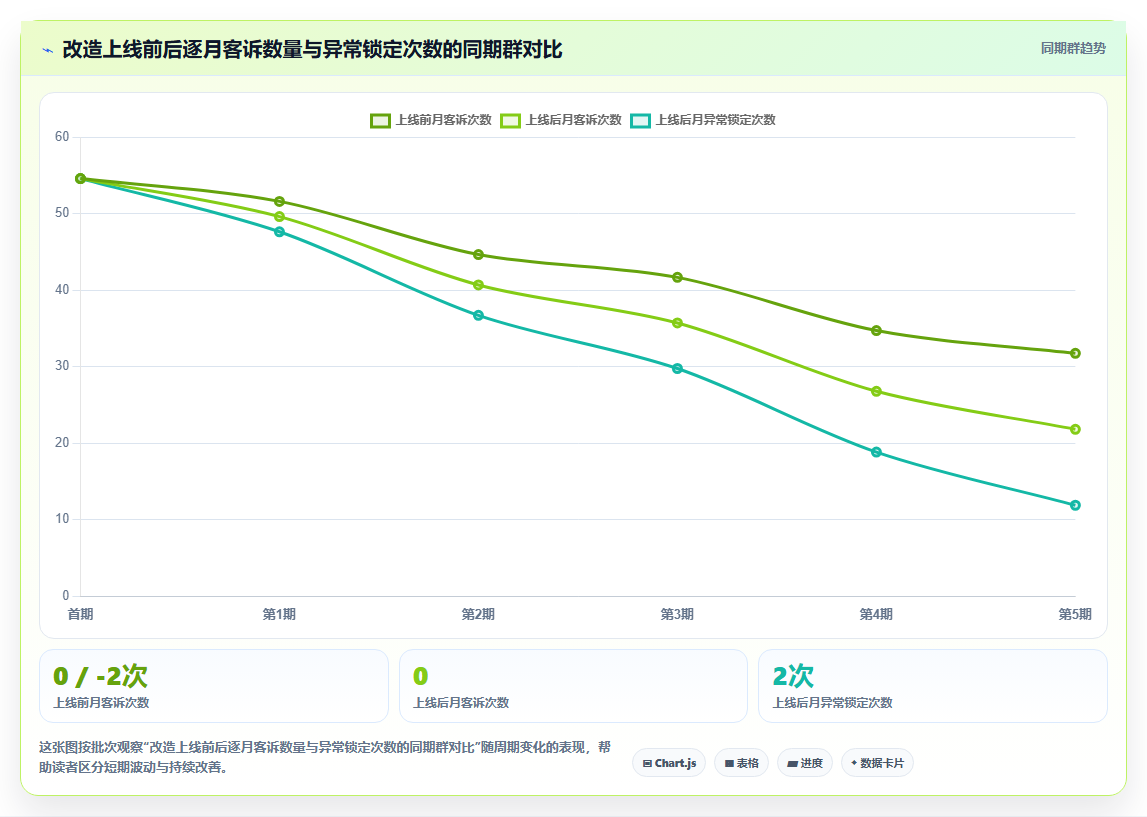Toggle the 上线后月异常锁定次数 legend swatch
This screenshot has width=1147, height=817.
[640, 121]
